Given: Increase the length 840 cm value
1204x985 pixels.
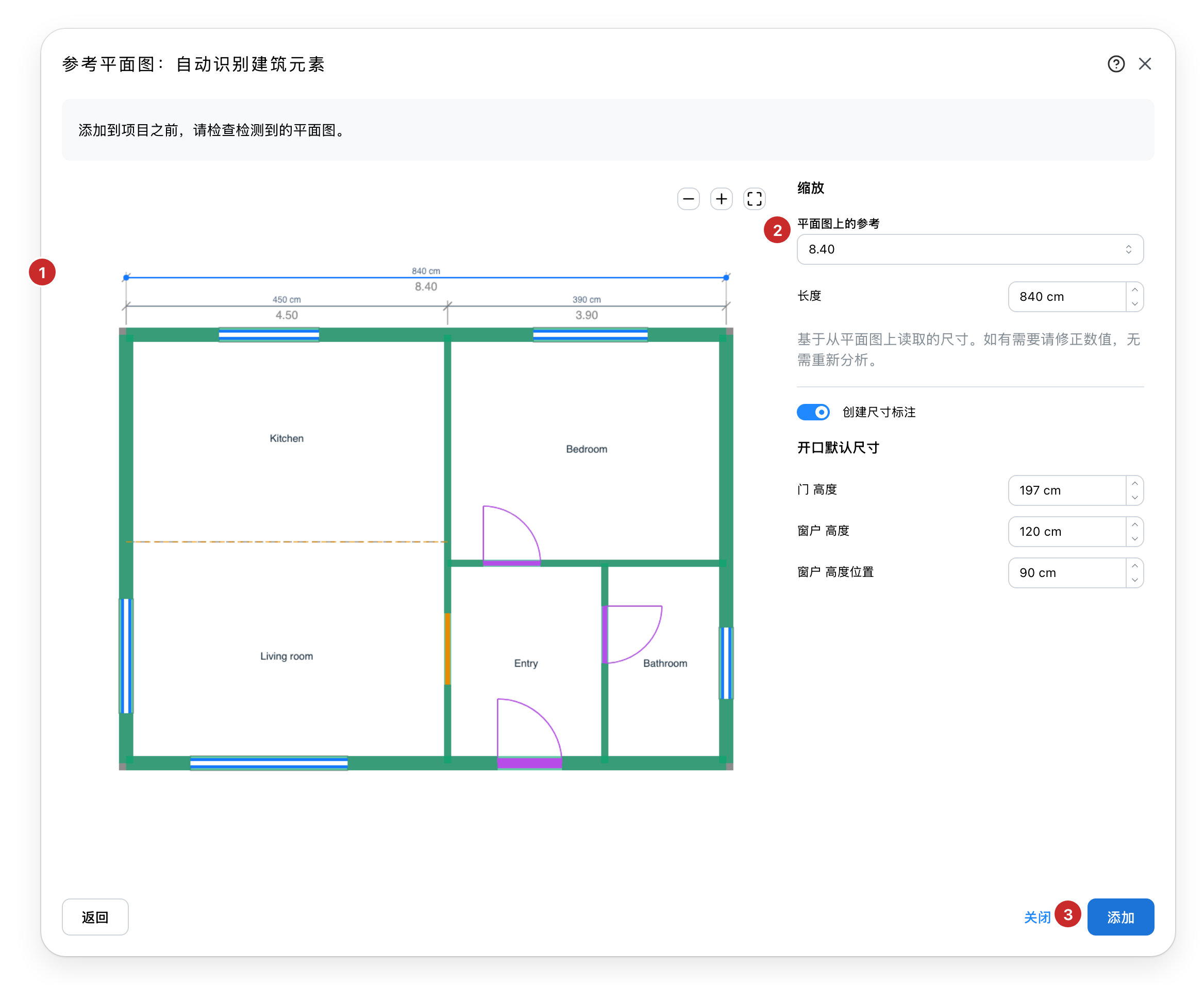Looking at the screenshot, I should click(1134, 290).
